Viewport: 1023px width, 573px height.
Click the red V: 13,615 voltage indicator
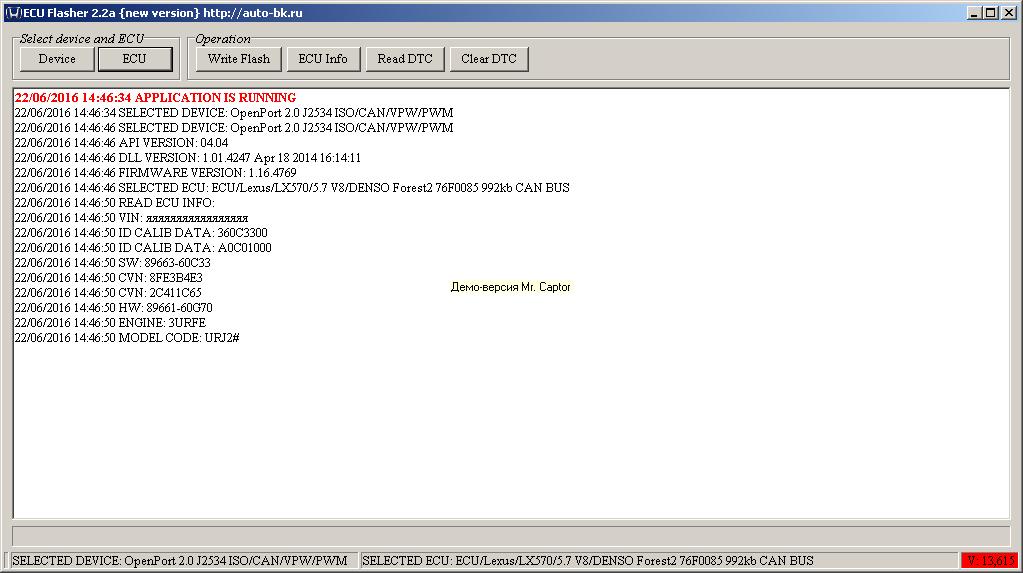990,561
